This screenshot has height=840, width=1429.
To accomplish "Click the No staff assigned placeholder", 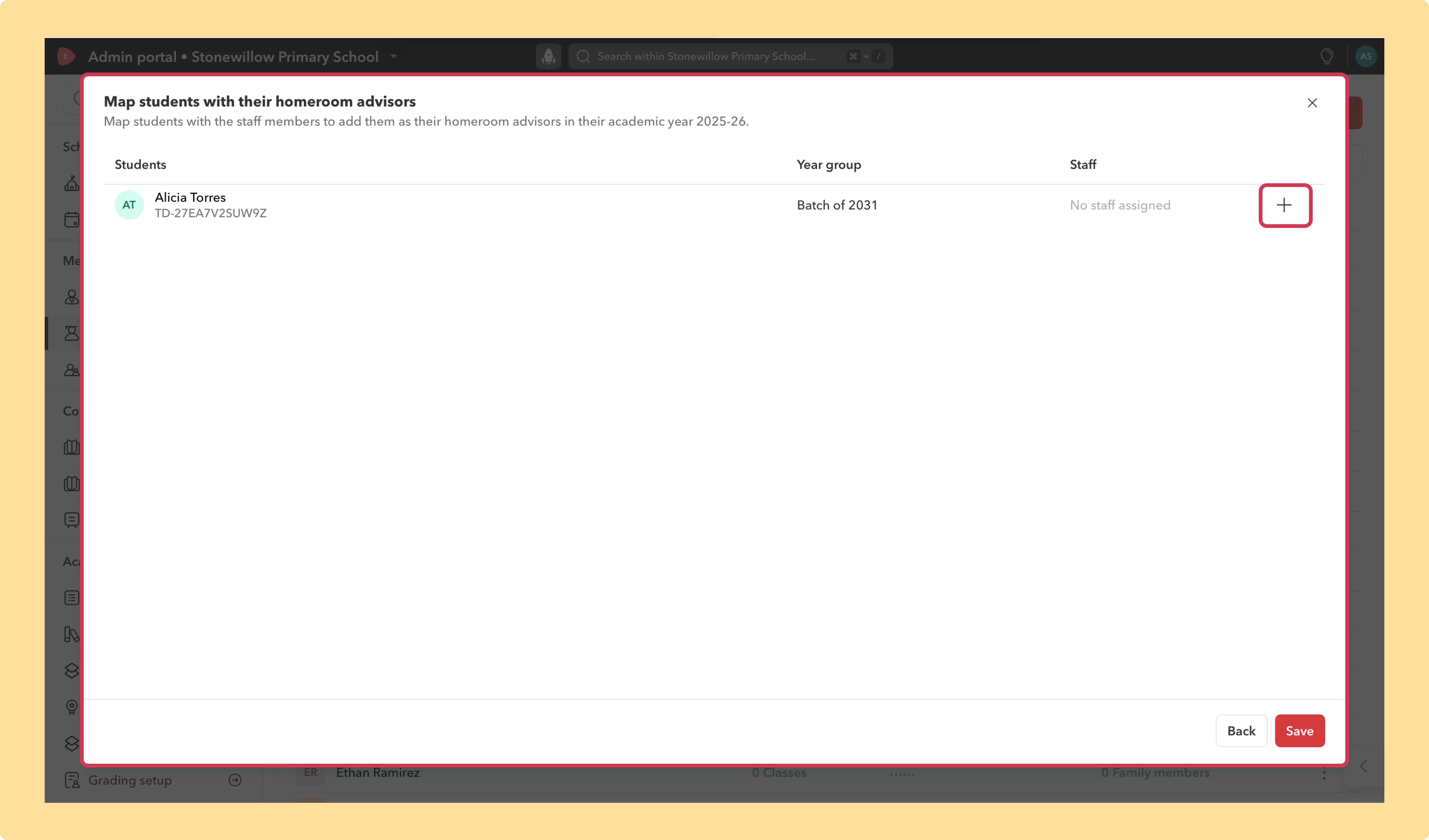I will (x=1120, y=205).
